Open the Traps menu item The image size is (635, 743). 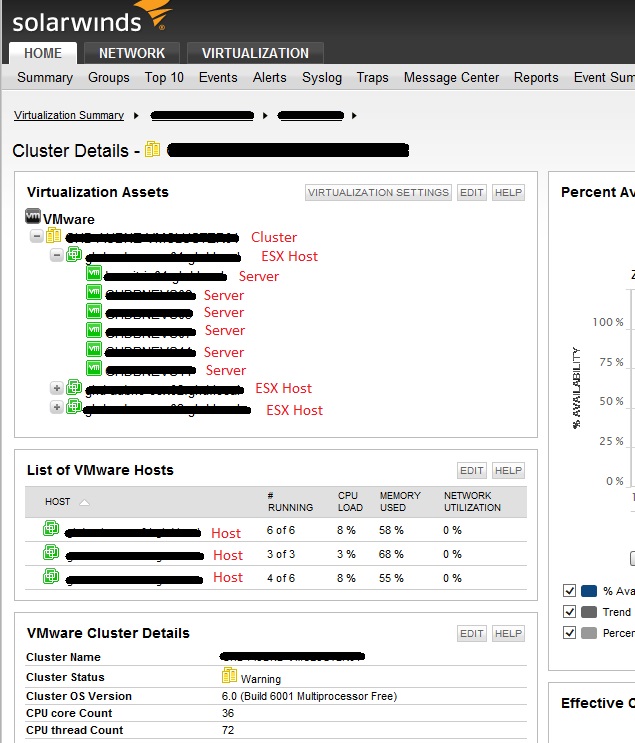point(372,77)
